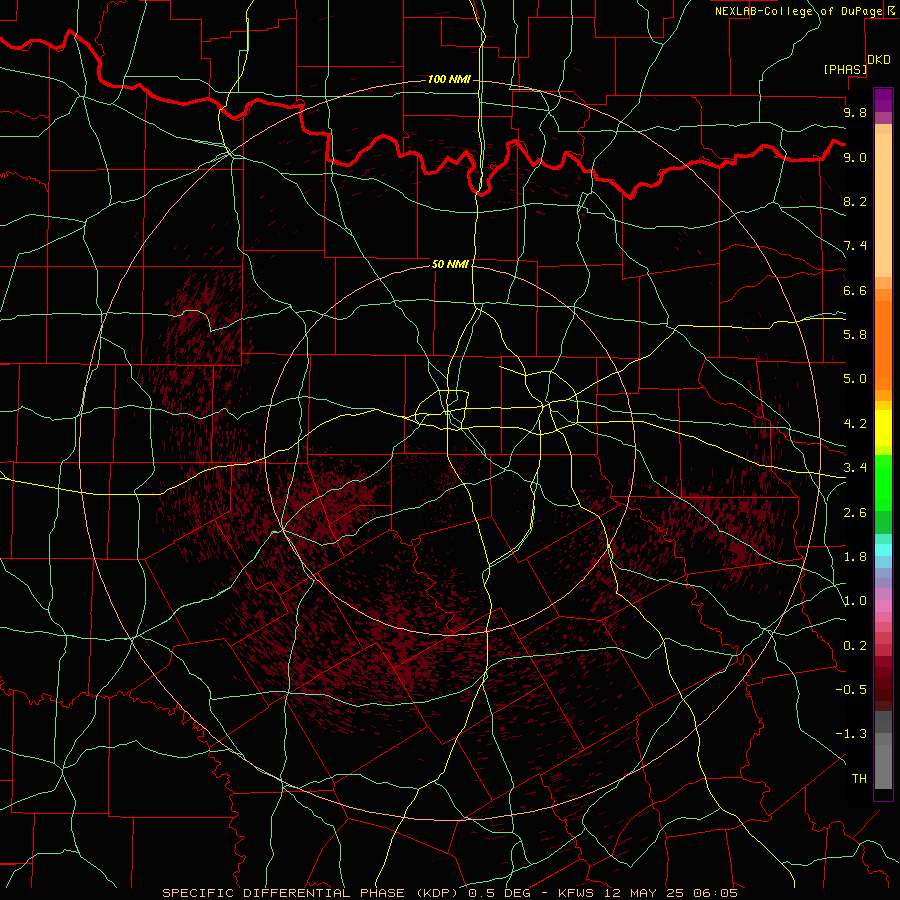Click the 5.0 value on the color scale
Screen dimensions: 900x900
tap(855, 379)
